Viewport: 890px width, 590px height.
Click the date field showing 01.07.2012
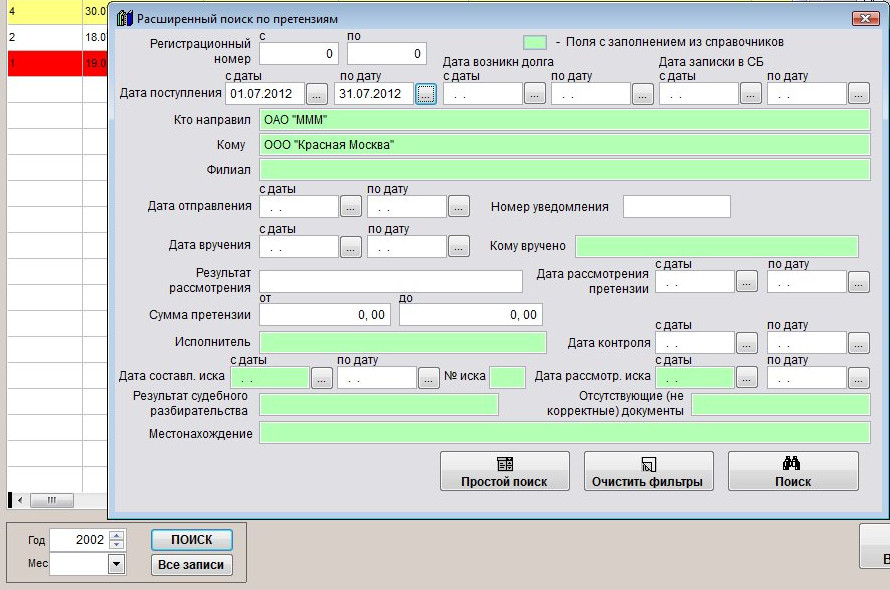(x=265, y=94)
